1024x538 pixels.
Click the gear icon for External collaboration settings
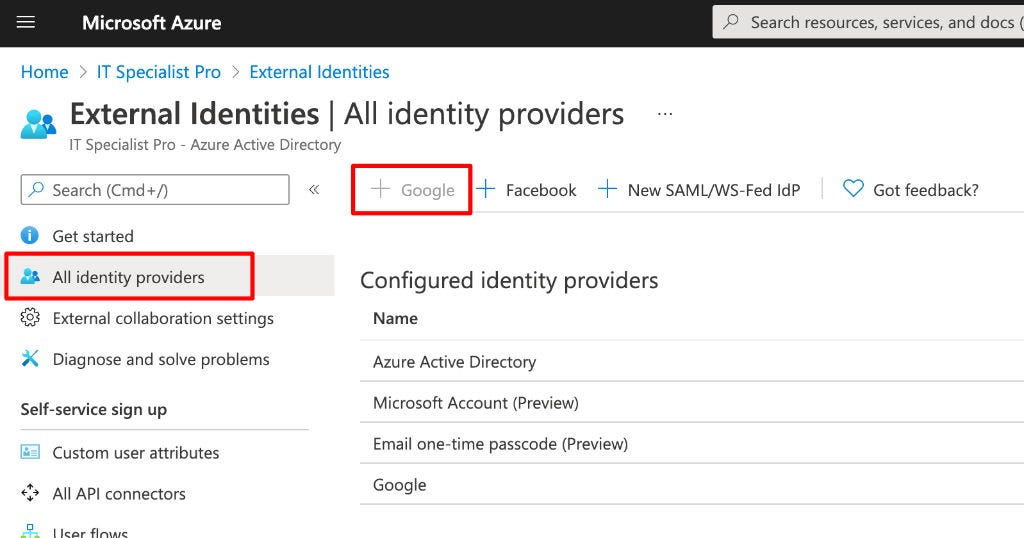click(29, 317)
